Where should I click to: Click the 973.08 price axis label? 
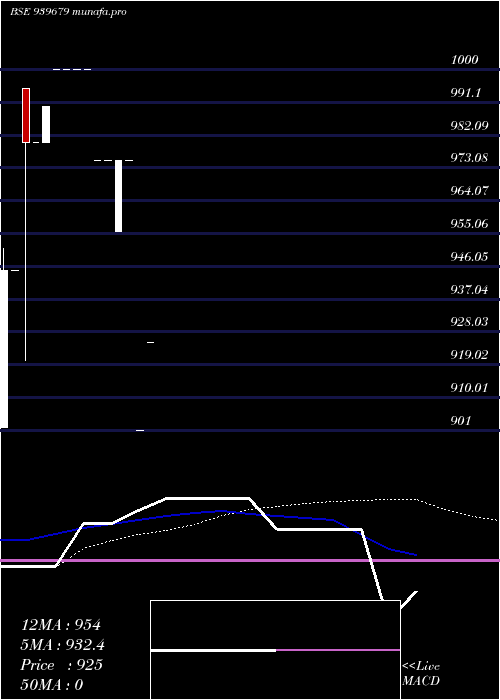click(x=469, y=158)
